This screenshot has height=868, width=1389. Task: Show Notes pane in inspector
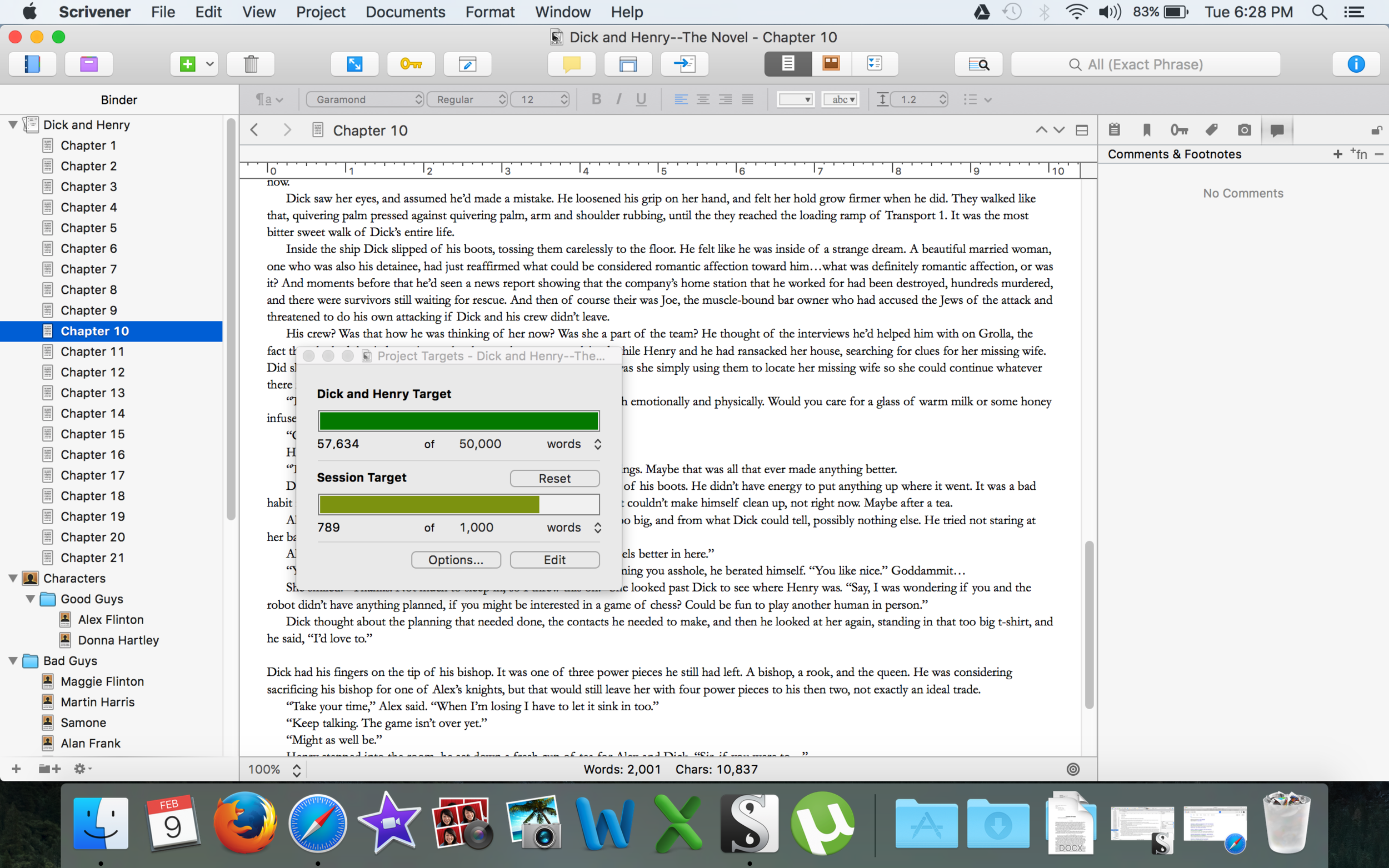1114,131
